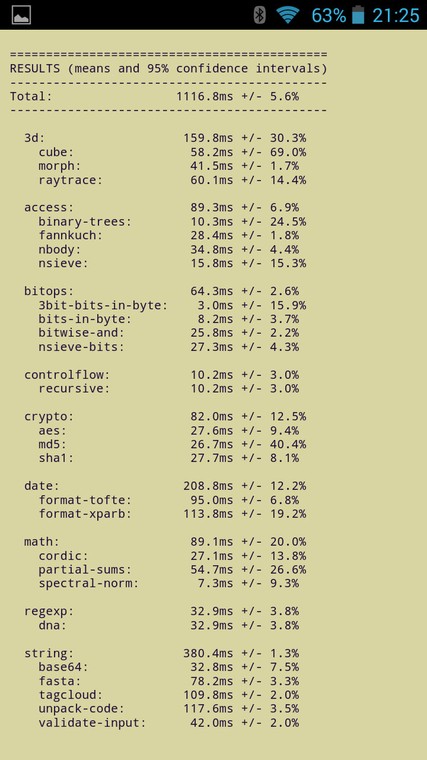
Task: Tap the bitops category row
Action: click(x=161, y=291)
